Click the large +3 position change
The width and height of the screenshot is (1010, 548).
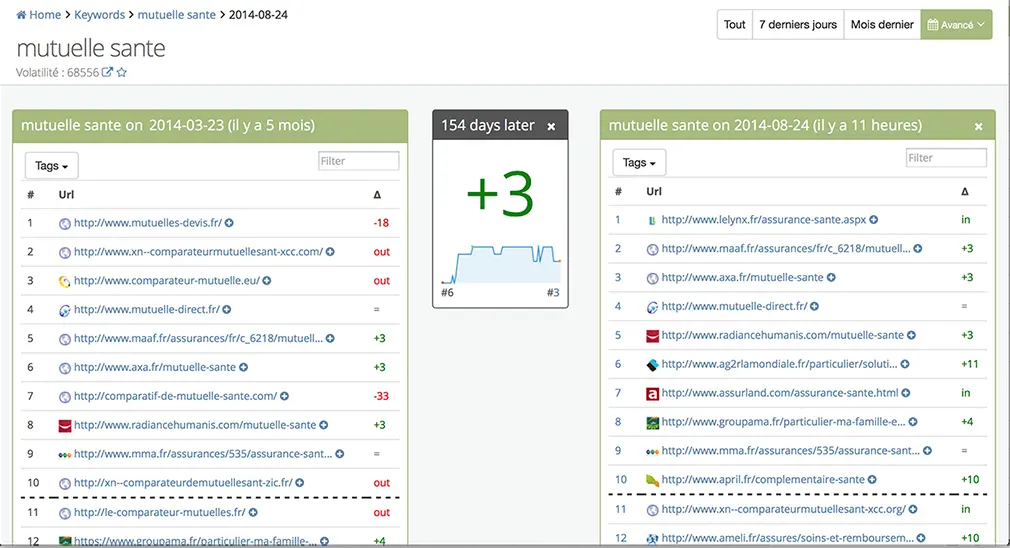(x=500, y=194)
